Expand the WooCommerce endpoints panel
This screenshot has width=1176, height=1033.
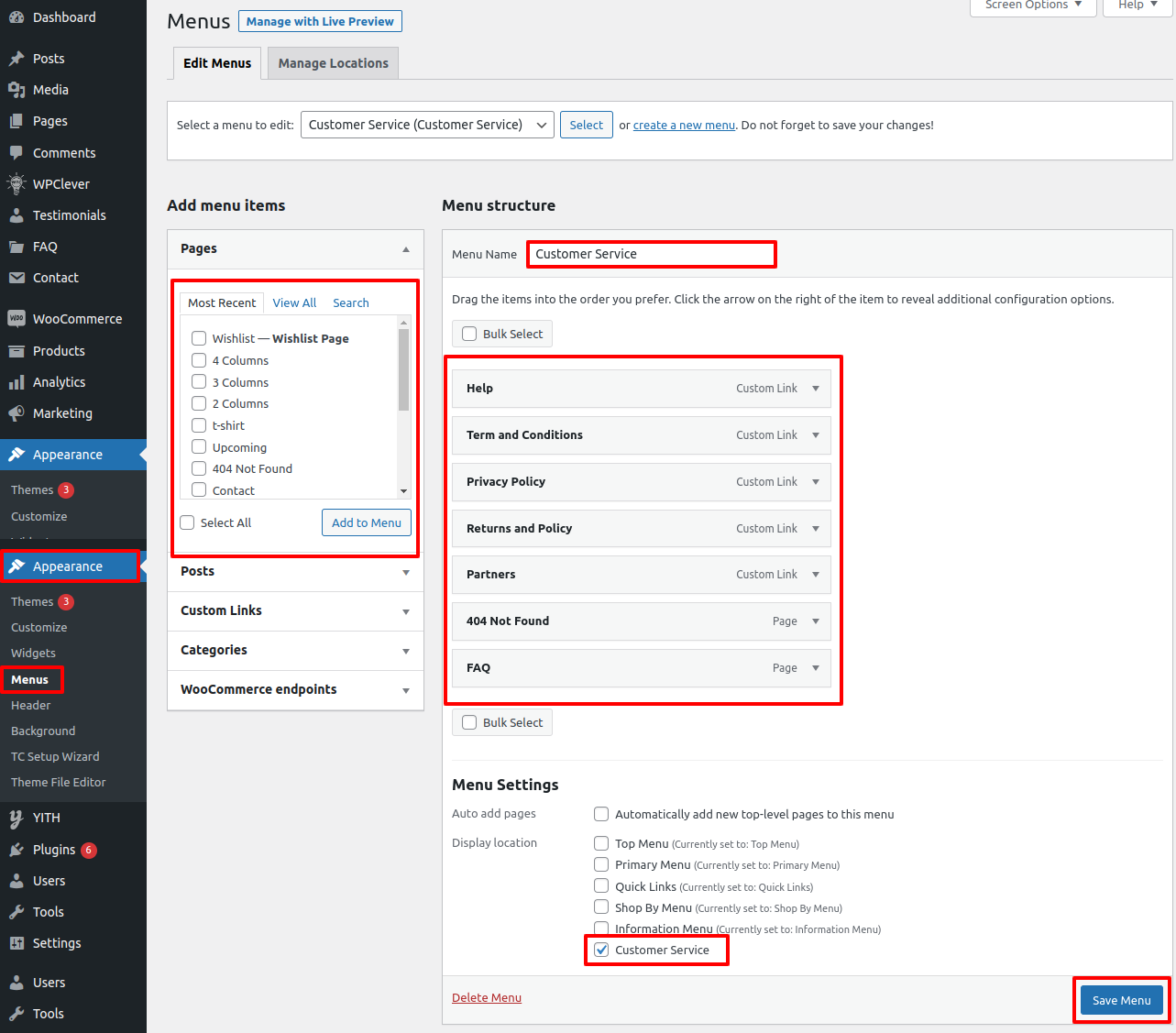pos(295,689)
